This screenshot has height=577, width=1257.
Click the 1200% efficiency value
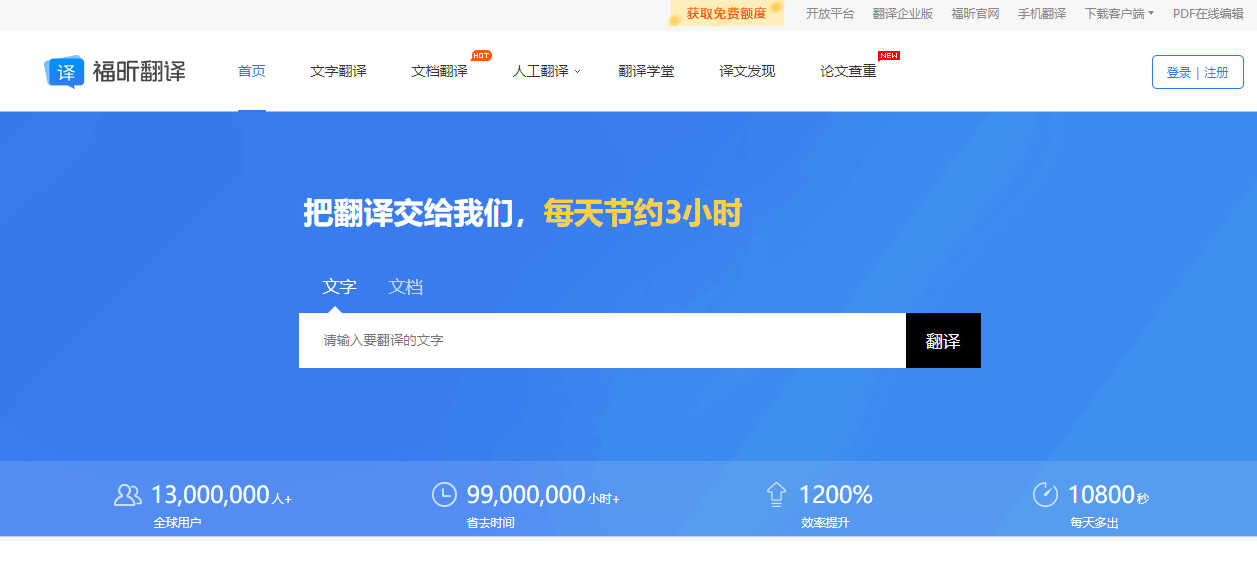point(836,495)
